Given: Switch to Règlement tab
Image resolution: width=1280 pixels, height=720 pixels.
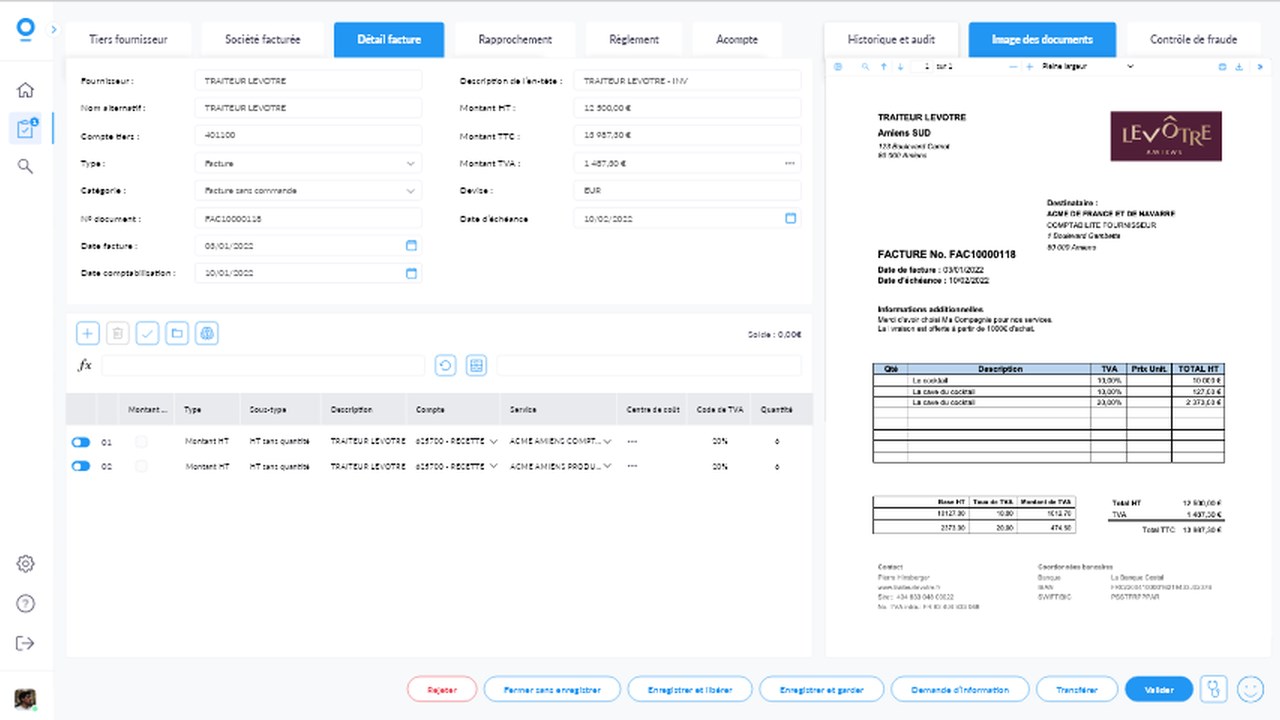Looking at the screenshot, I should click(x=634, y=40).
